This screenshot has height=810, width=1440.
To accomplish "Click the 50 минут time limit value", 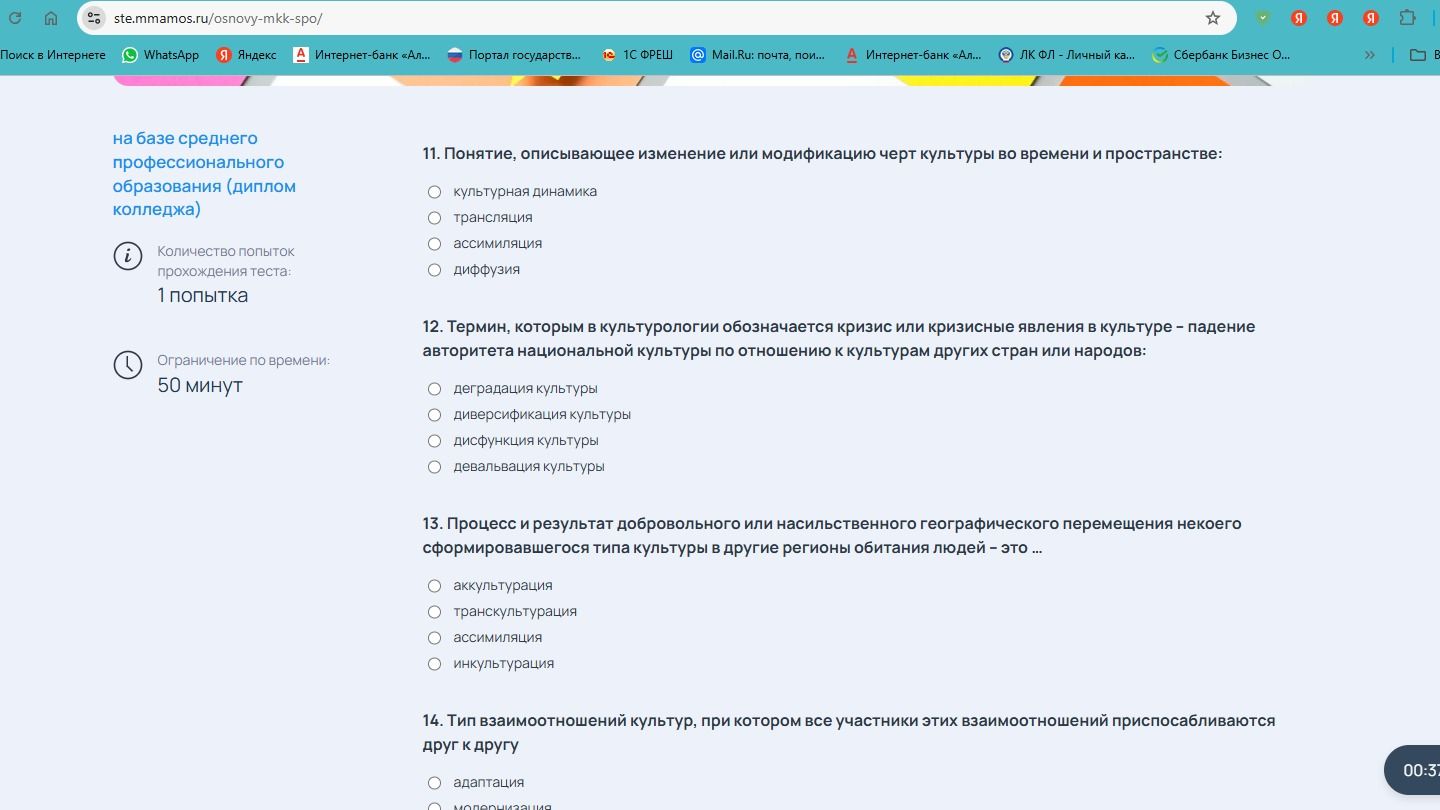I will pyautogui.click(x=200, y=386).
